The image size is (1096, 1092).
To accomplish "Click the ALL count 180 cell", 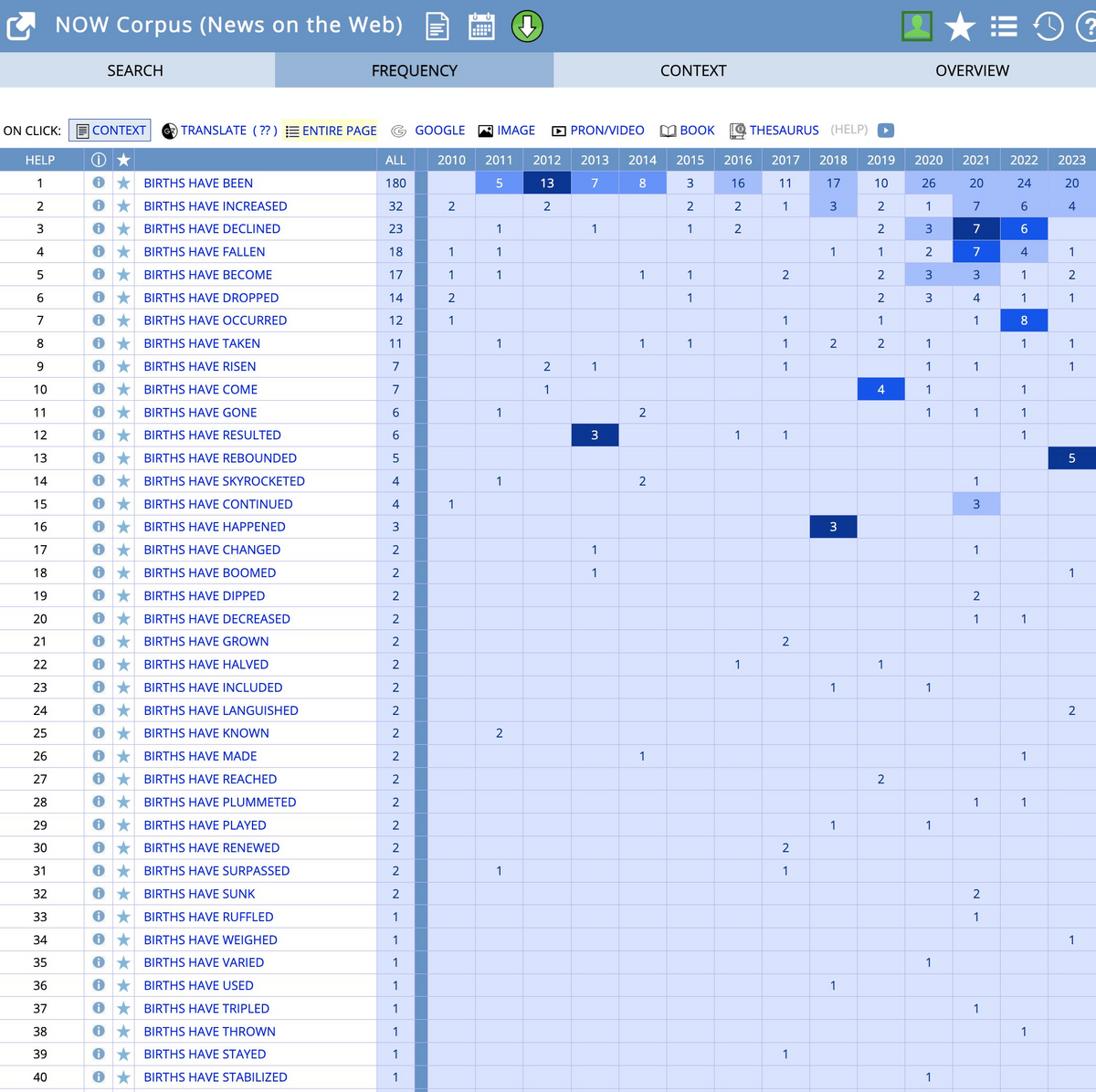I will tap(395, 183).
